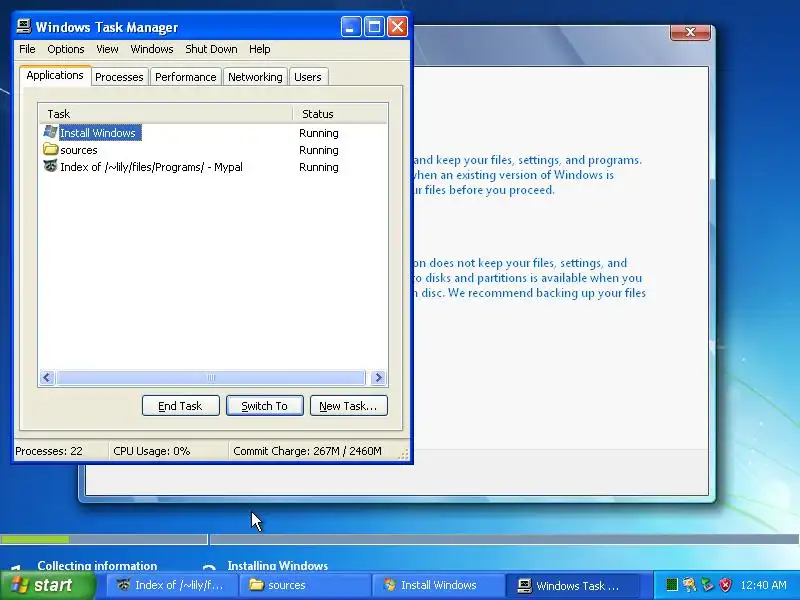Screen dimensions: 800x600
Task: Open the Start menu
Action: click(48, 585)
